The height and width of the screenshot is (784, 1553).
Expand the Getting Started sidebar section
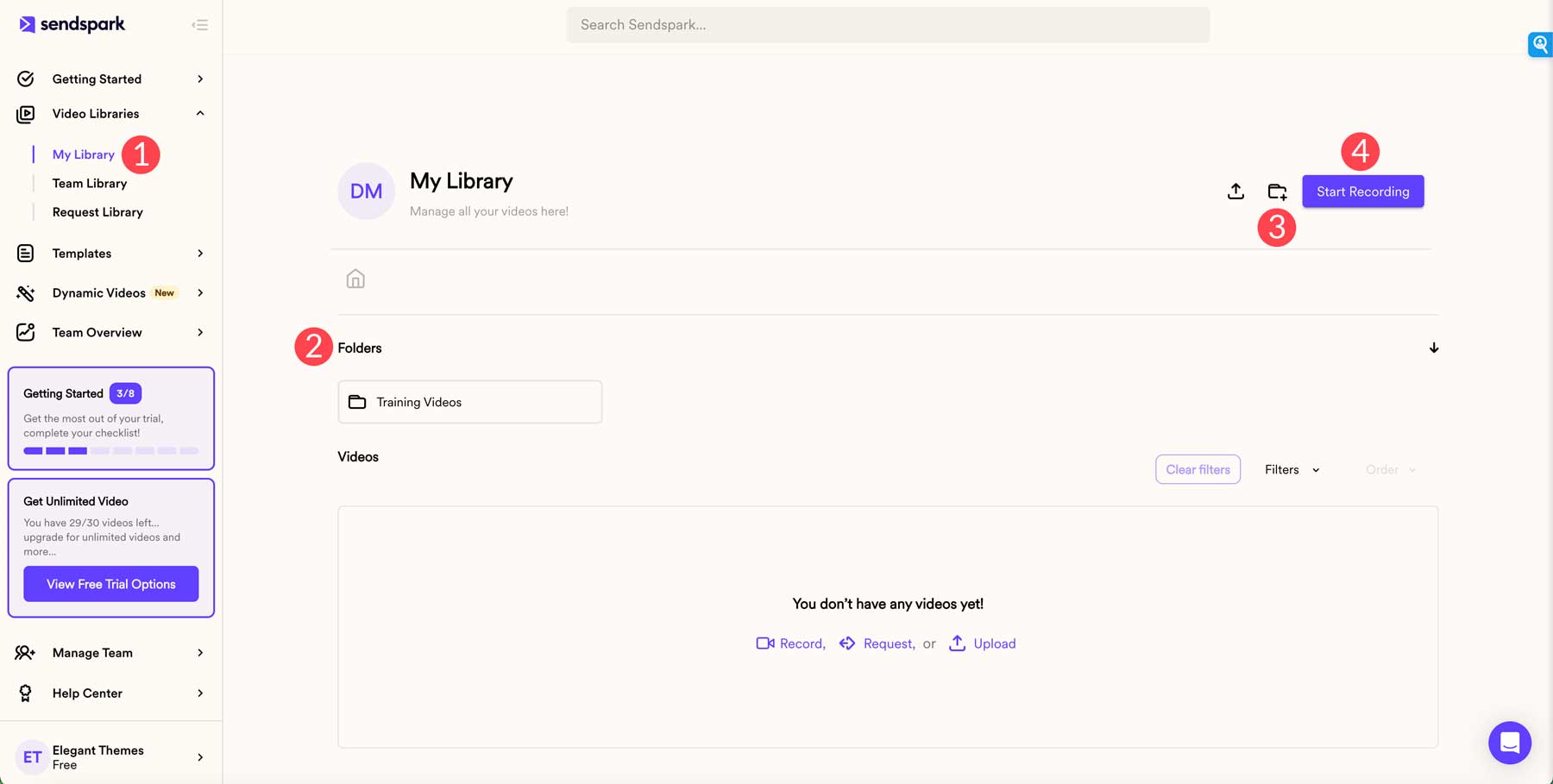199,78
